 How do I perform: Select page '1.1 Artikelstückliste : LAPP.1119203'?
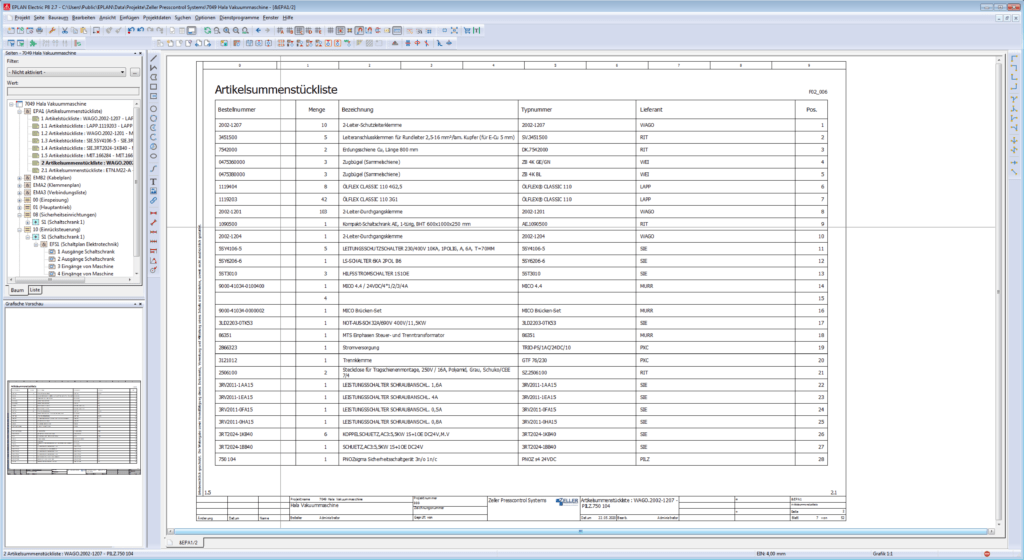tap(86, 126)
